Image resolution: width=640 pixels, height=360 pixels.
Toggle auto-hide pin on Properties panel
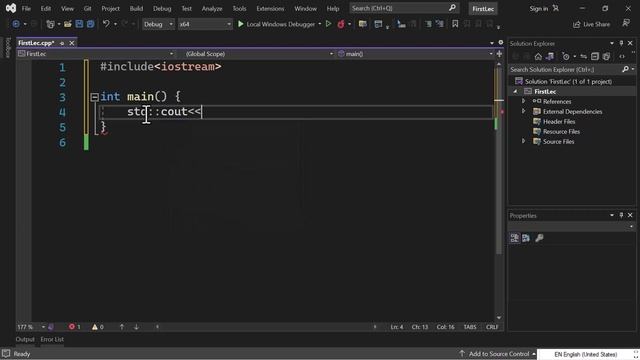click(x=621, y=216)
